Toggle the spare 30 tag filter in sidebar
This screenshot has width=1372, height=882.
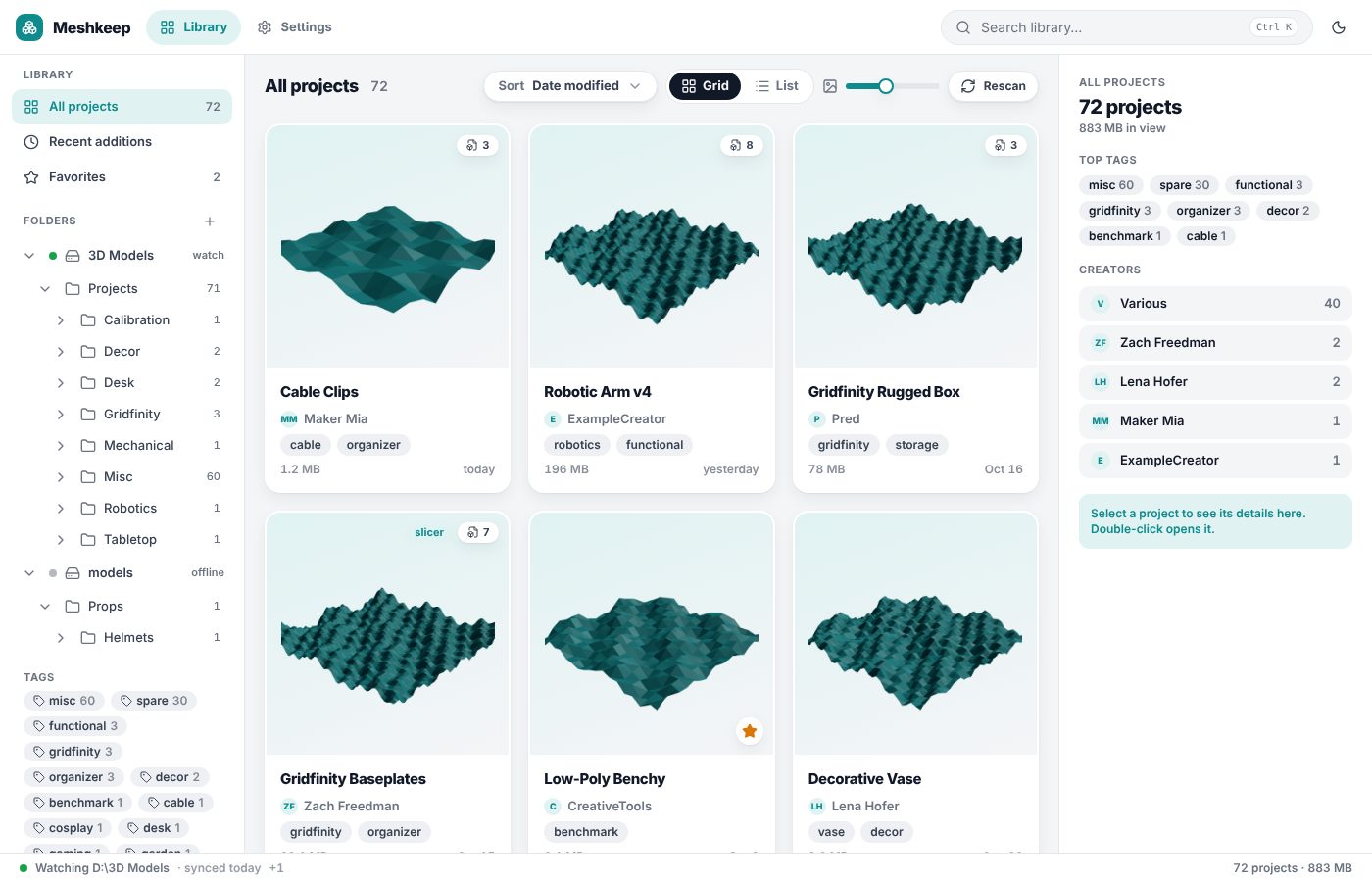(153, 701)
